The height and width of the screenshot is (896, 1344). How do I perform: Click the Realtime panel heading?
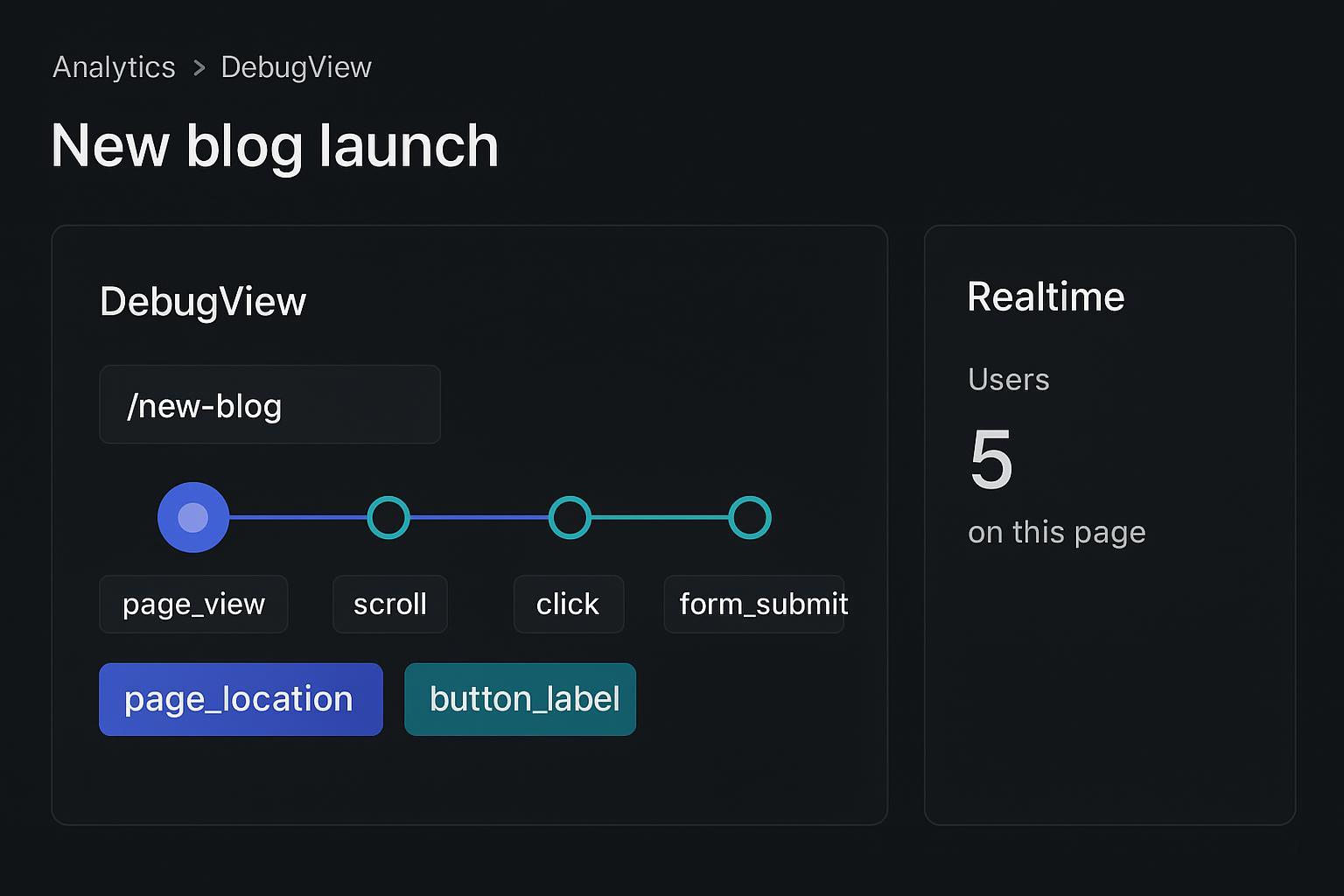(x=1045, y=297)
